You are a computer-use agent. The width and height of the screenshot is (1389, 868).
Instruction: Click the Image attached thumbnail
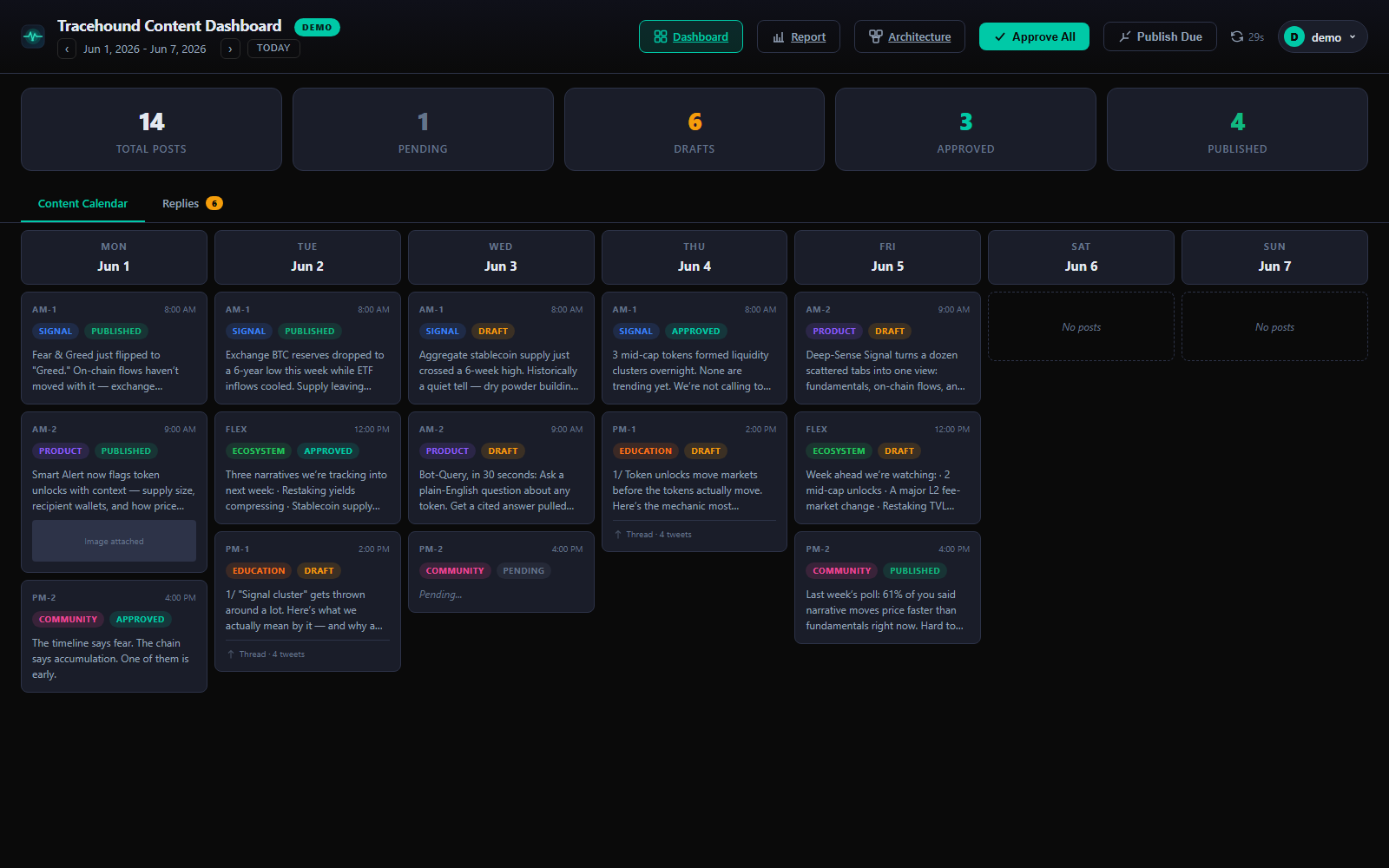click(x=114, y=541)
